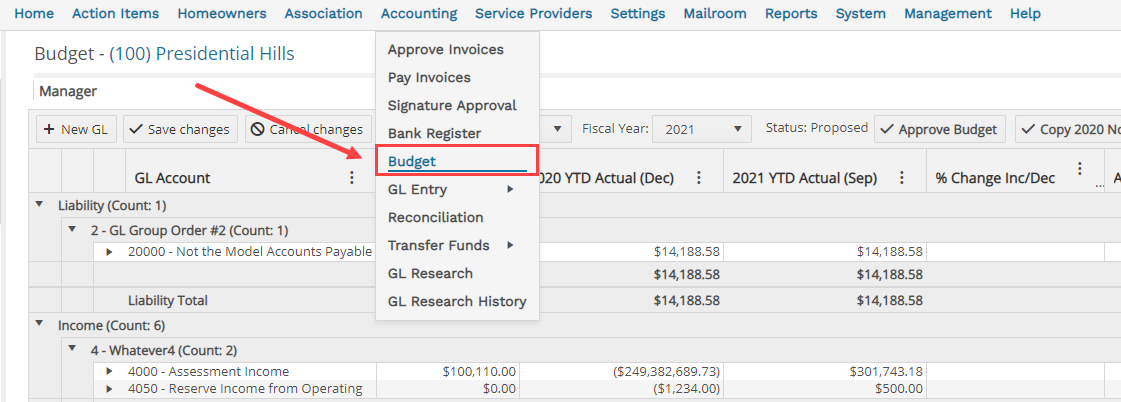
Task: Collapse the Liability (Count: 1) group
Action: pyautogui.click(x=39, y=205)
